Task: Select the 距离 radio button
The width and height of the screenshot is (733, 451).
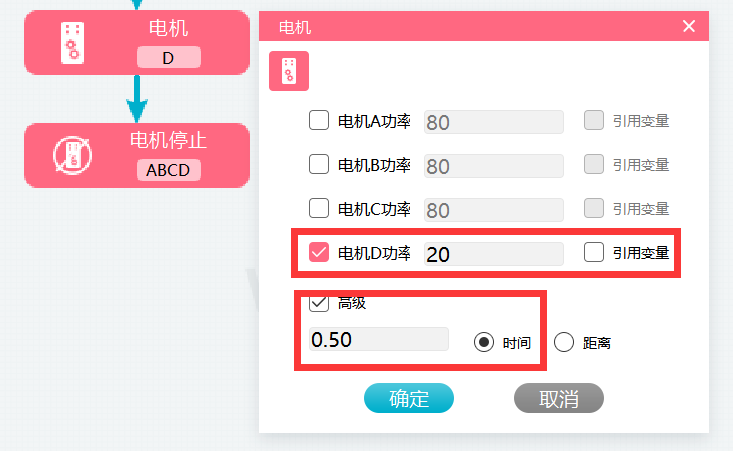Action: tap(564, 342)
